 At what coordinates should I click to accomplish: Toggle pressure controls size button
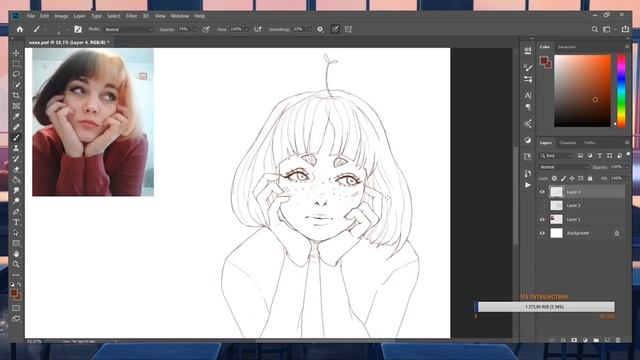(335, 29)
